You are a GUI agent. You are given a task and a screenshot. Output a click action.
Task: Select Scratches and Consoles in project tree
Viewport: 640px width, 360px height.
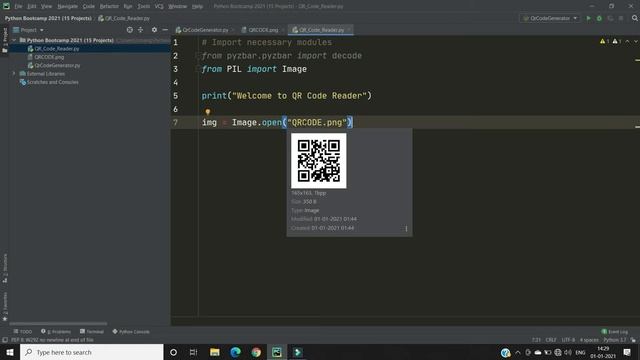(52, 82)
